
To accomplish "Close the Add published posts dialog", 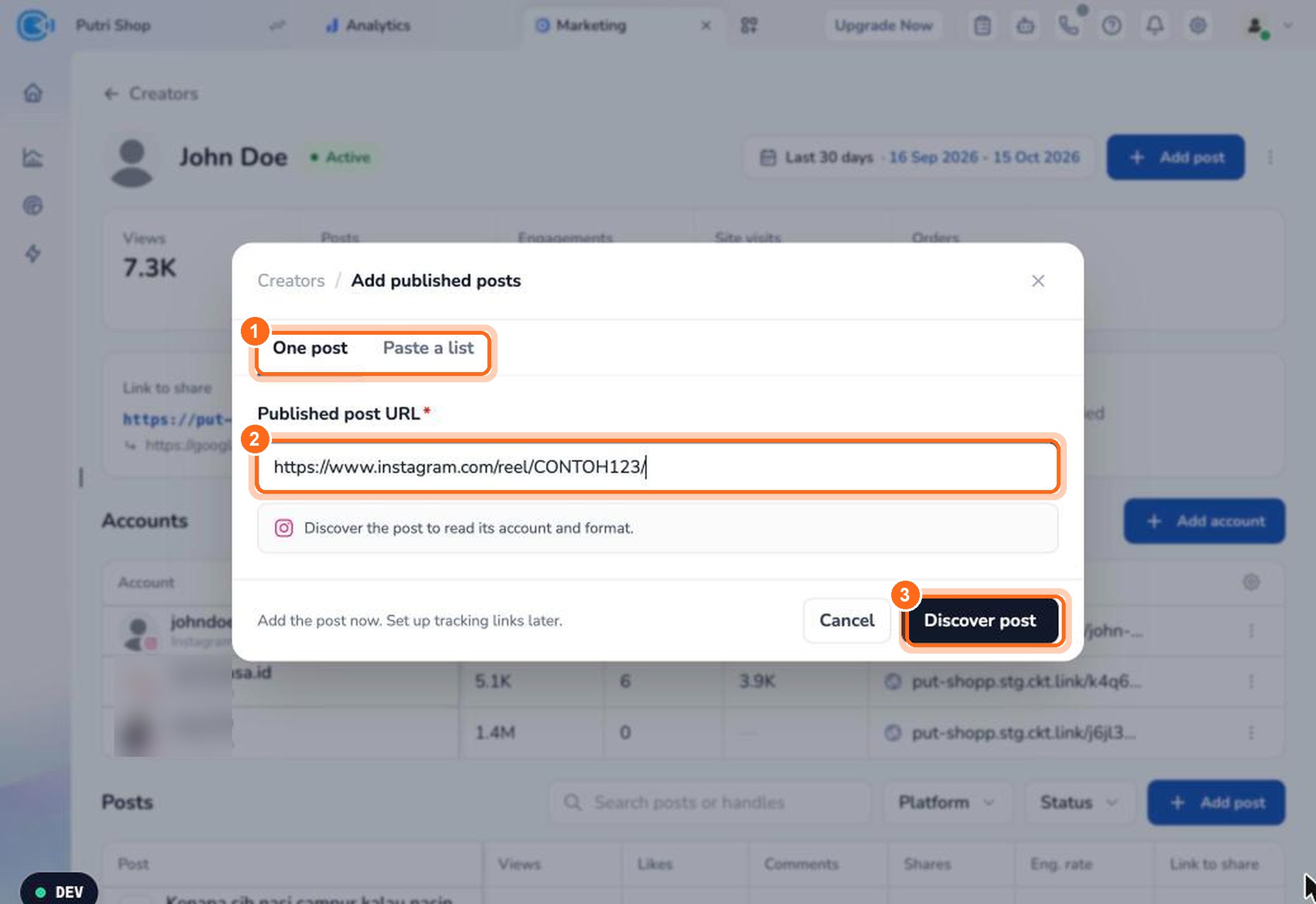I will tap(1038, 281).
